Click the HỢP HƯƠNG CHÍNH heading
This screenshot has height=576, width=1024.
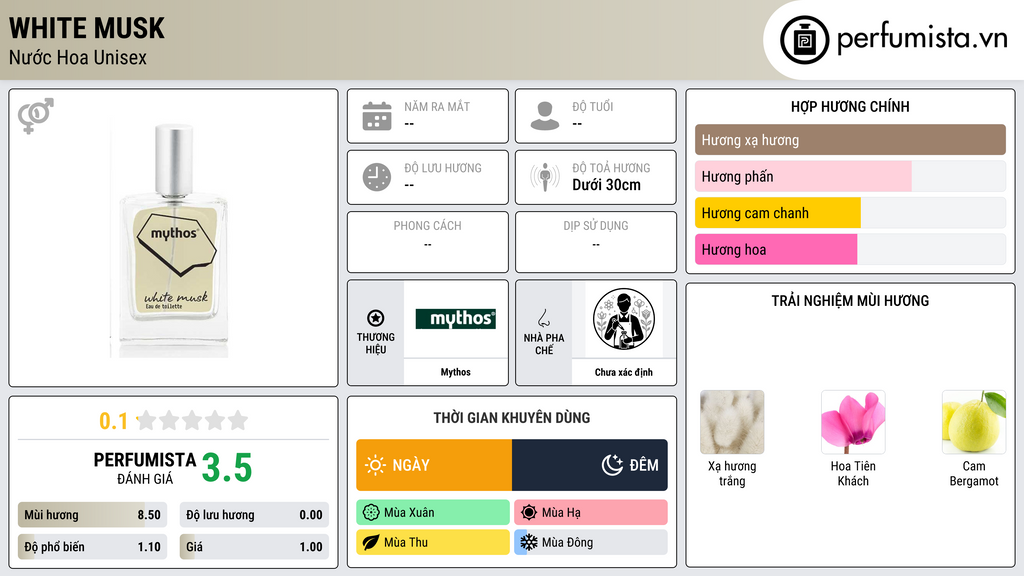click(850, 106)
